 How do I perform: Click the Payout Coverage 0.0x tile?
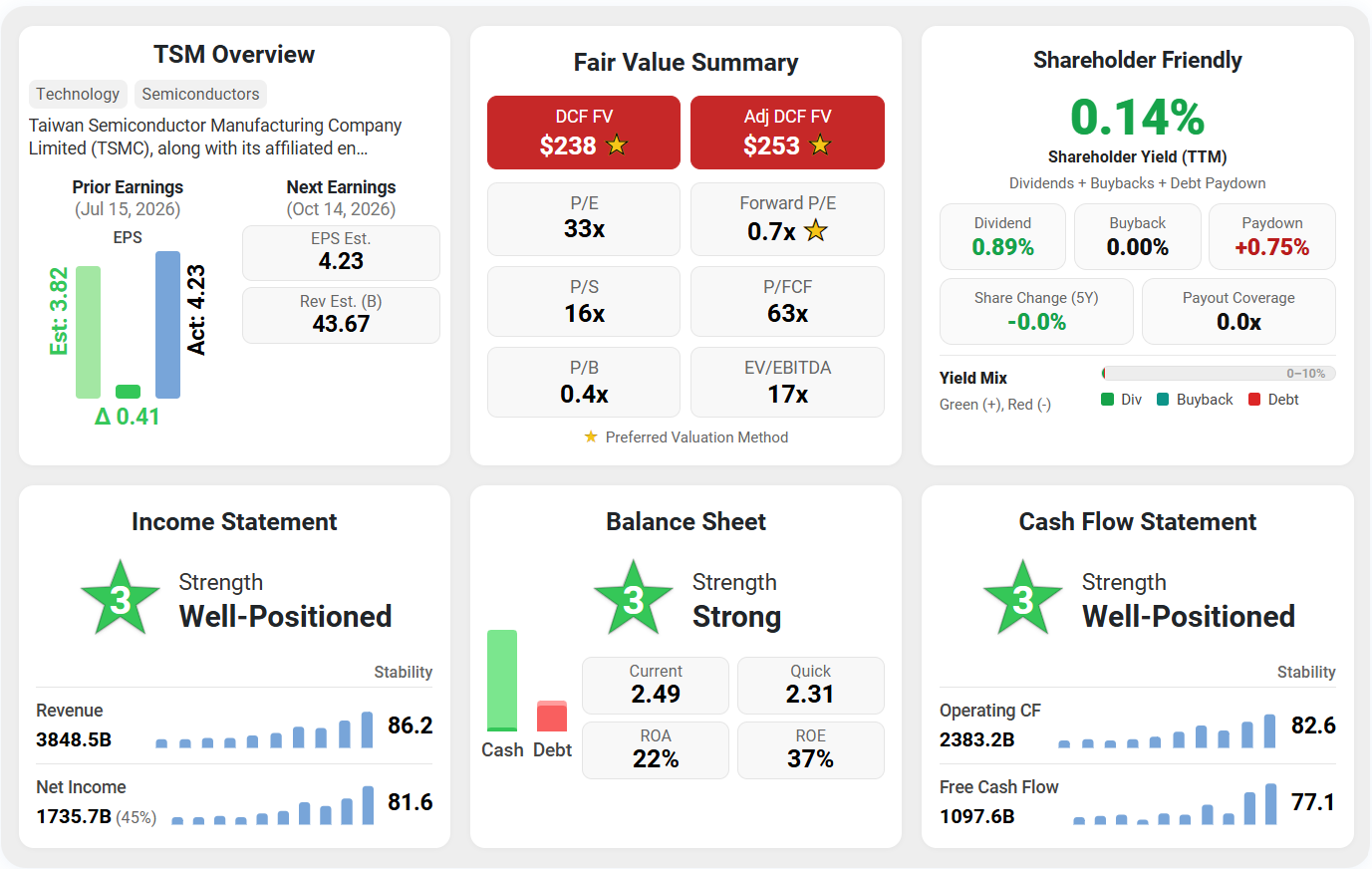click(1238, 312)
